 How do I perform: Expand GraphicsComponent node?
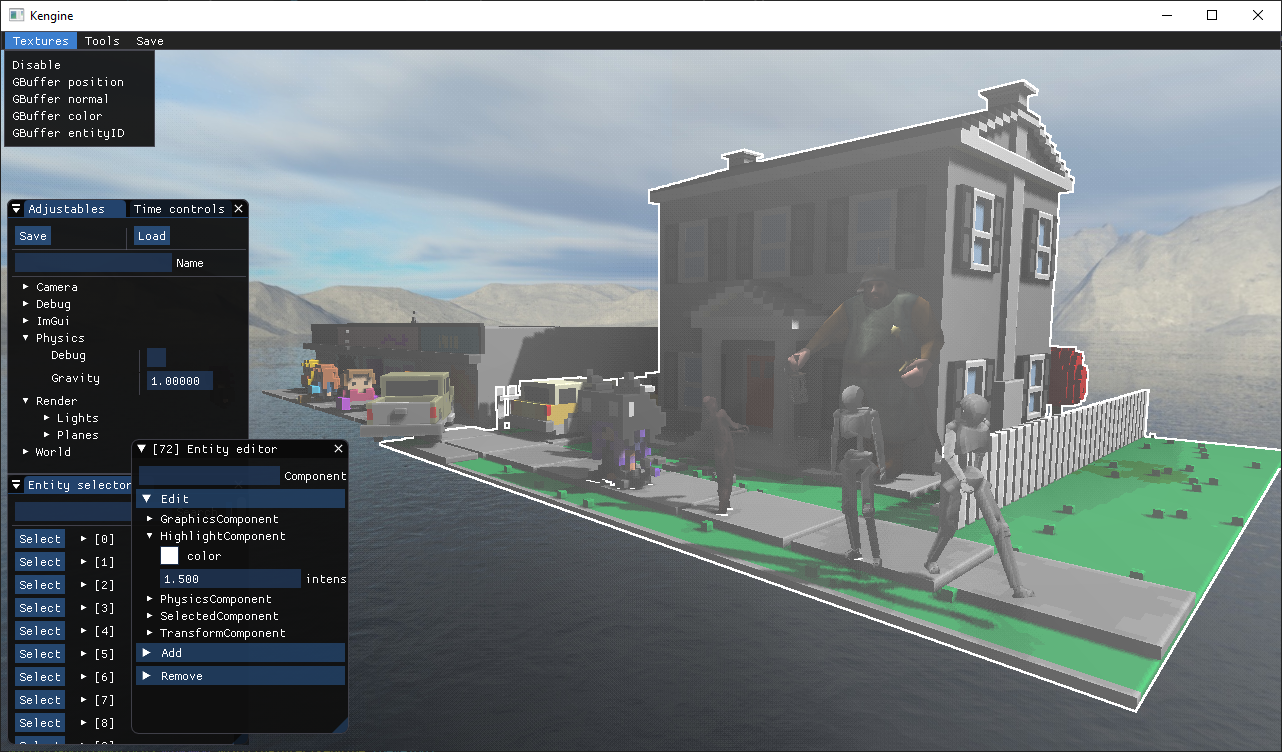pyautogui.click(x=150, y=519)
